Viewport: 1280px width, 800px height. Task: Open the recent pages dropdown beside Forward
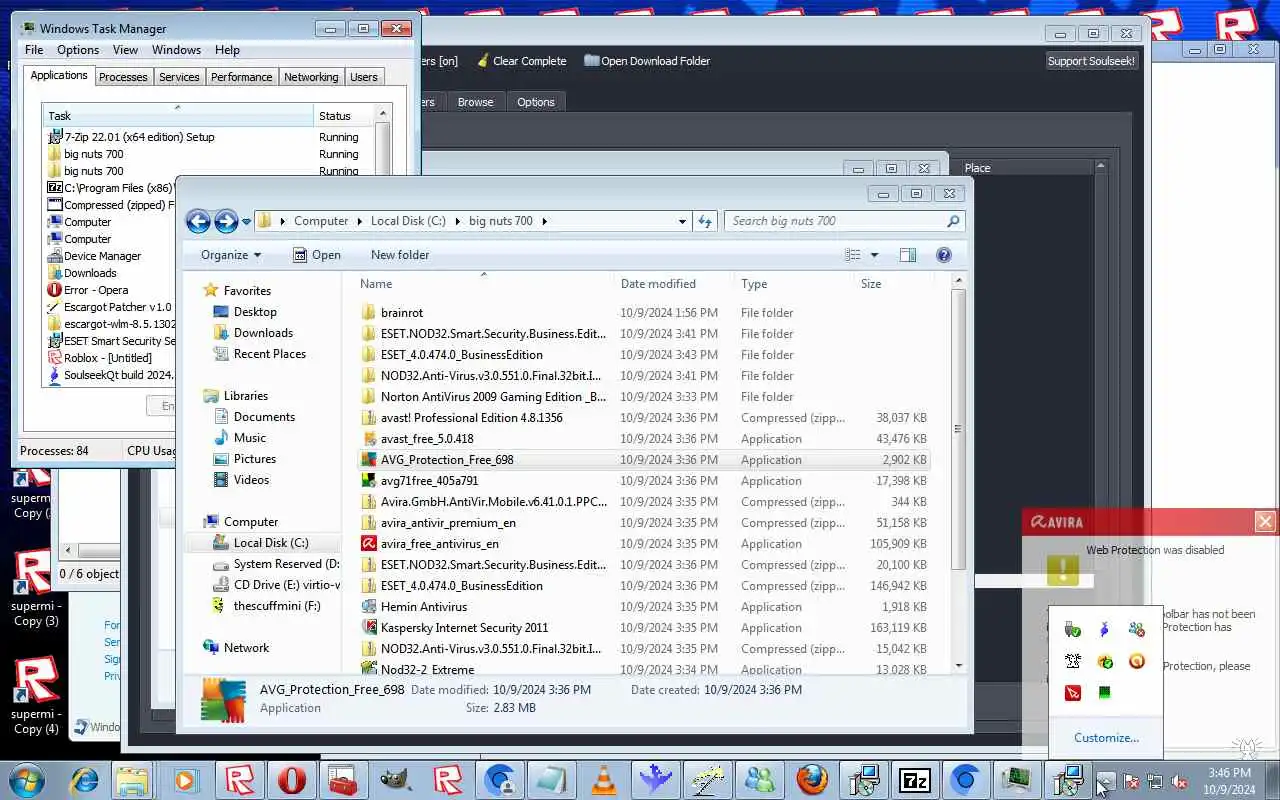pyautogui.click(x=246, y=222)
